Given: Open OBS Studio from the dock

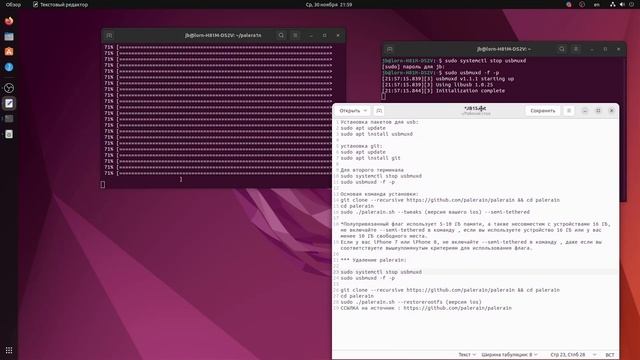Looking at the screenshot, I should pyautogui.click(x=9, y=88).
